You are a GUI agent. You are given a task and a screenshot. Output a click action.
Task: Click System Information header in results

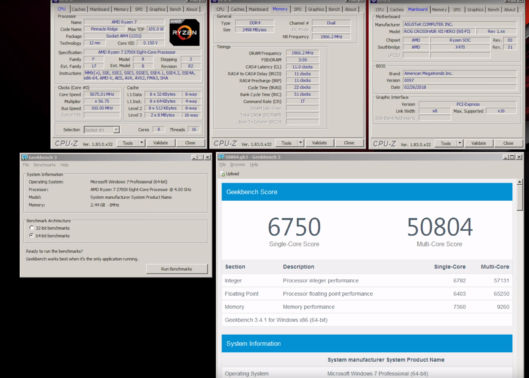pyautogui.click(x=367, y=344)
